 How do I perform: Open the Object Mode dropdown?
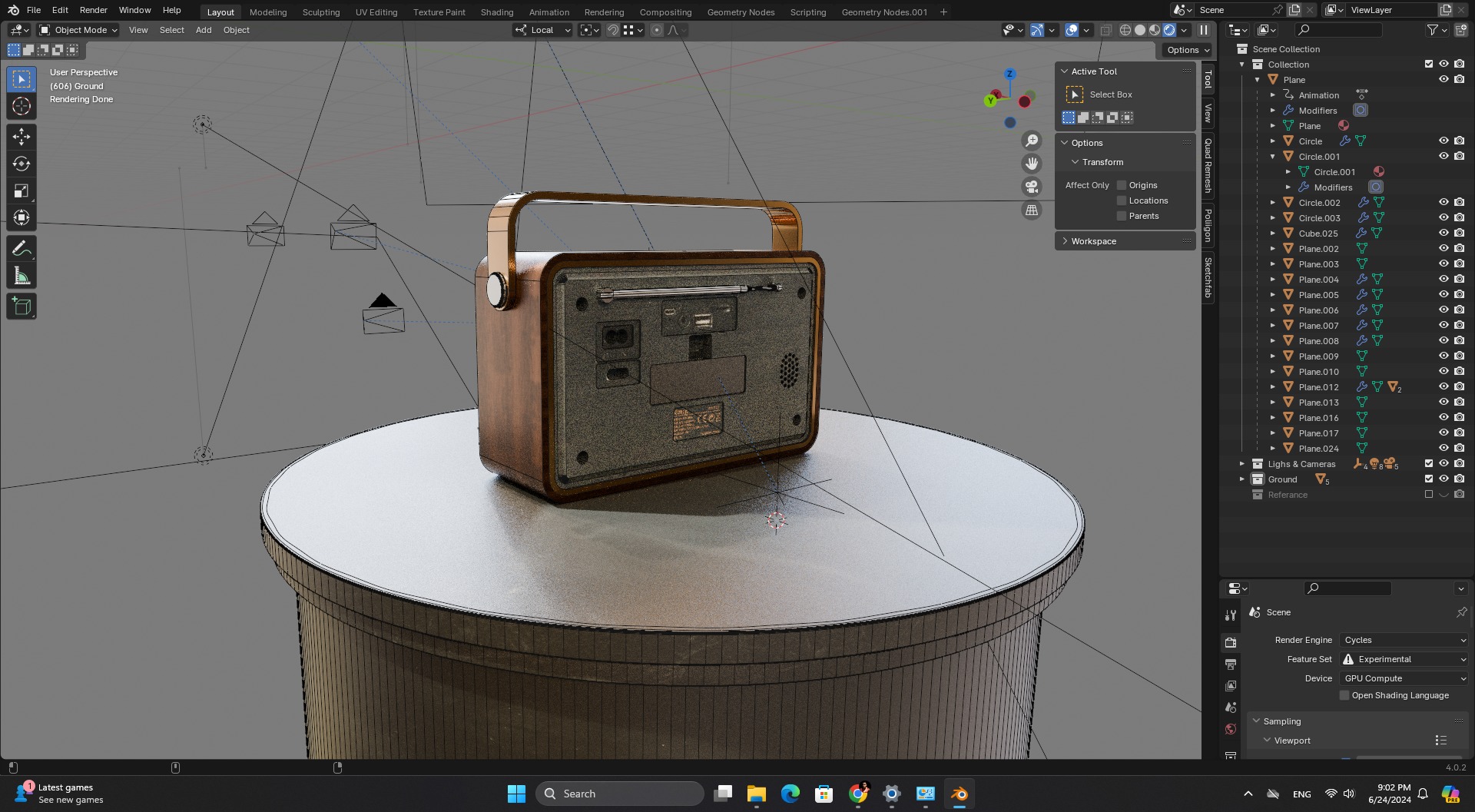coord(78,30)
